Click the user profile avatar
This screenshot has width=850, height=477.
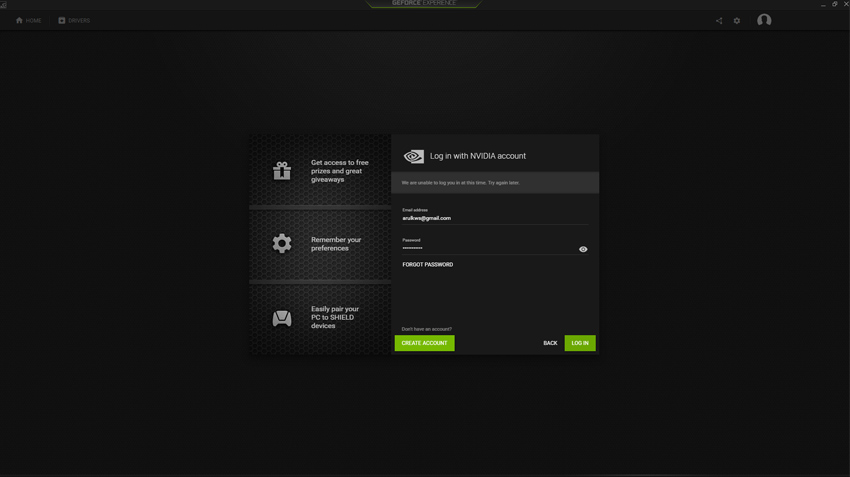[x=764, y=21]
